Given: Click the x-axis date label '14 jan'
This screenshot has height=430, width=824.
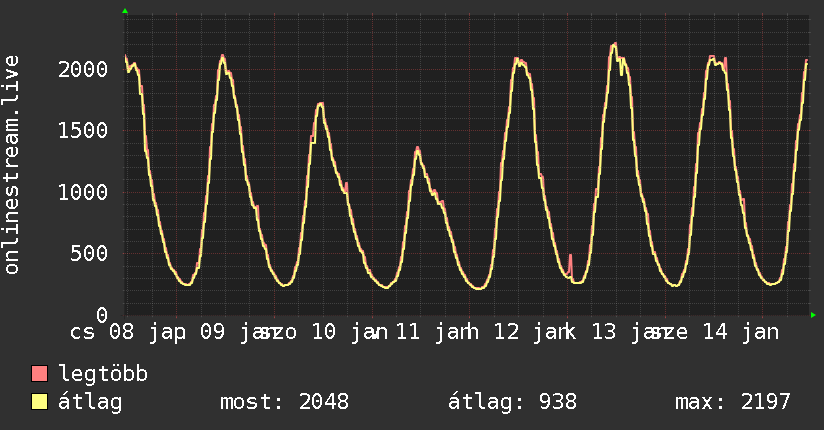Looking at the screenshot, I should [741, 332].
